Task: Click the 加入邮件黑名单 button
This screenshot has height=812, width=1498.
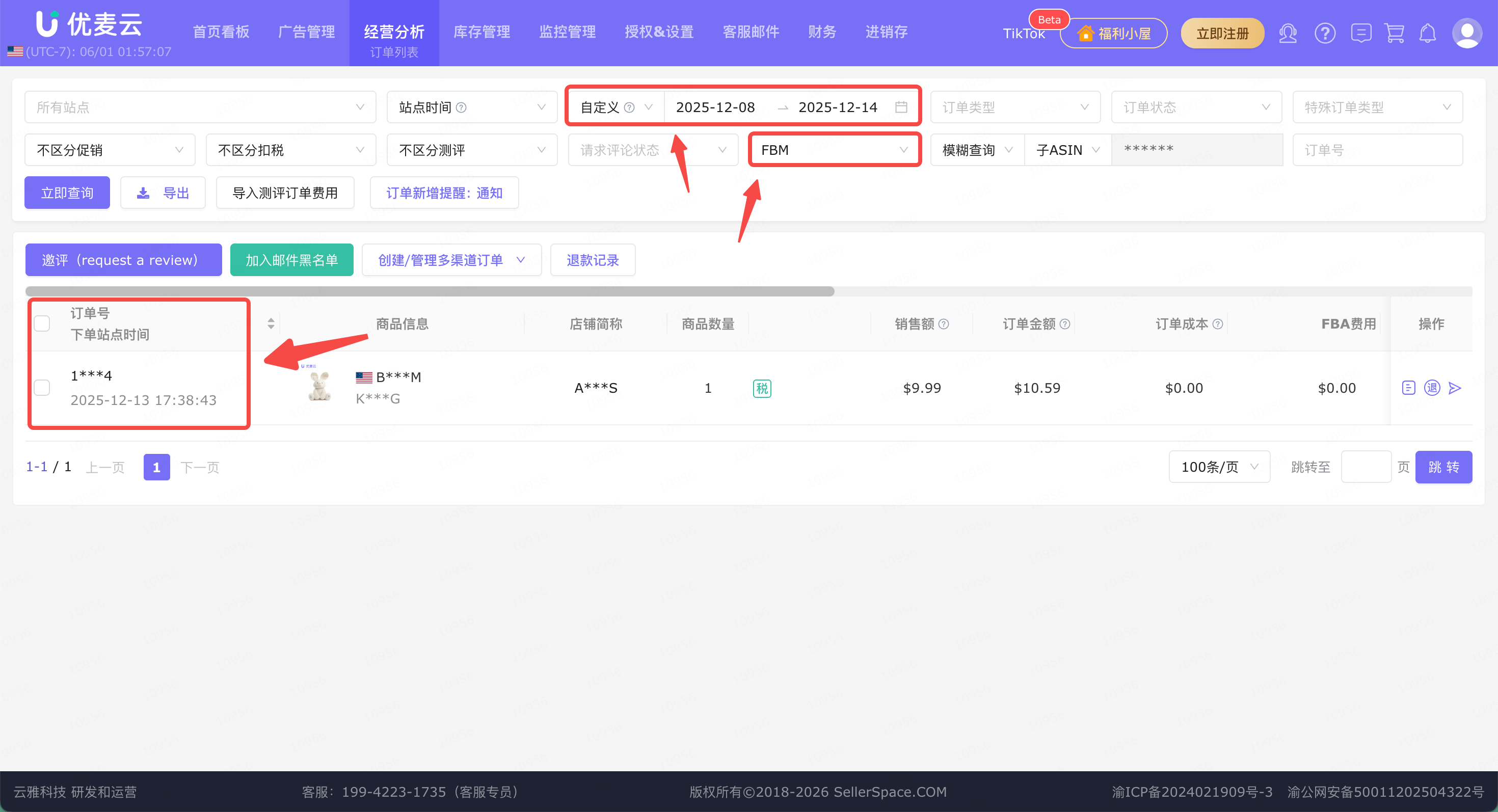Action: tap(292, 260)
